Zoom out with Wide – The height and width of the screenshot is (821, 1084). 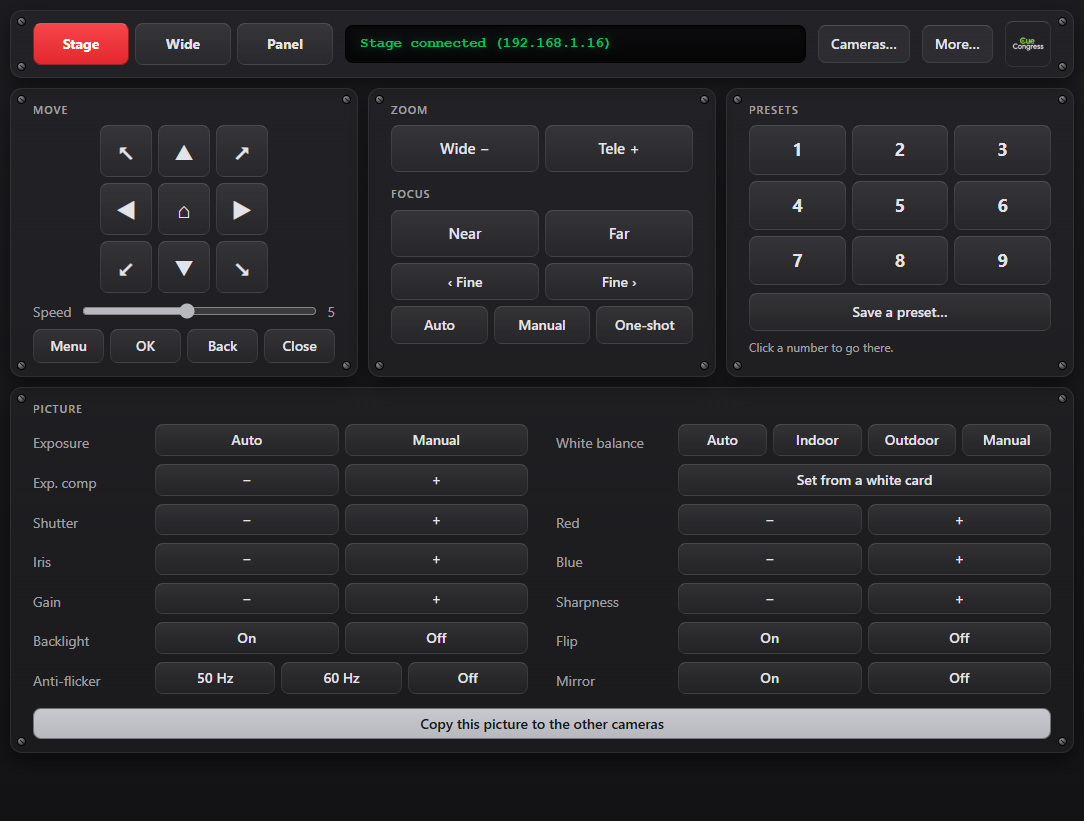(x=465, y=149)
